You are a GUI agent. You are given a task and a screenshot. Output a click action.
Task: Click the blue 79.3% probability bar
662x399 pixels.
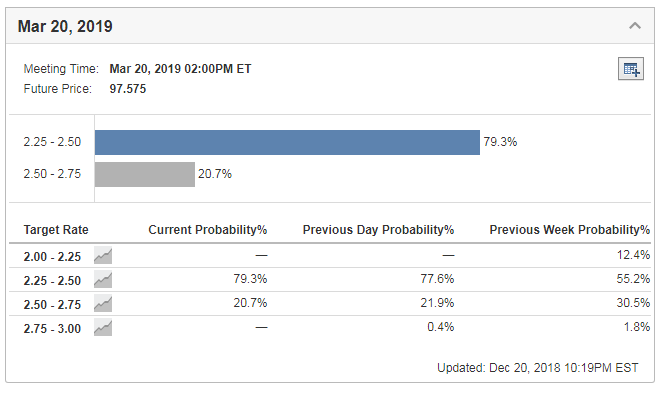pyautogui.click(x=287, y=142)
